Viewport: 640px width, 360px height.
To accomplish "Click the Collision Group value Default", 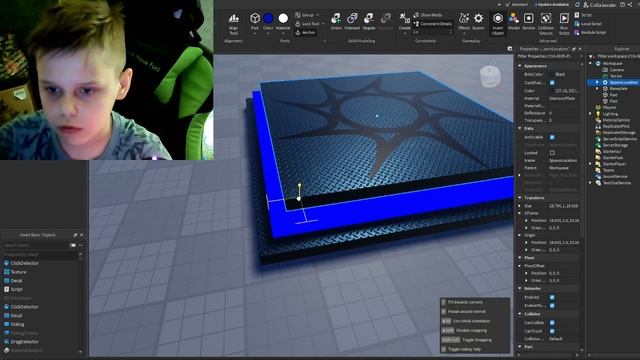I will point(556,339).
